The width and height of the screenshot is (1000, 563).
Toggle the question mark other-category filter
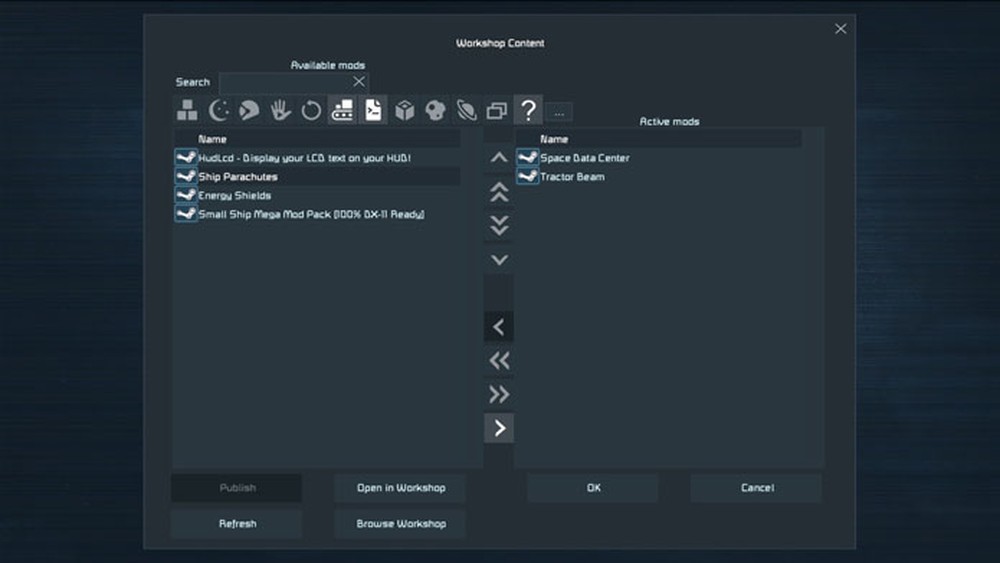pos(528,110)
